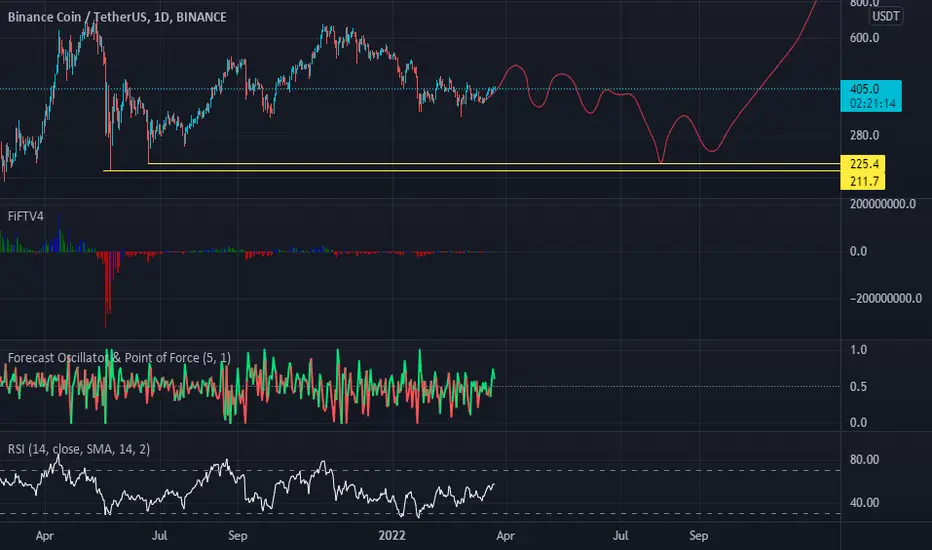The height and width of the screenshot is (550, 932).
Task: Click the FiFTV4 indicator title
Action: click(26, 216)
